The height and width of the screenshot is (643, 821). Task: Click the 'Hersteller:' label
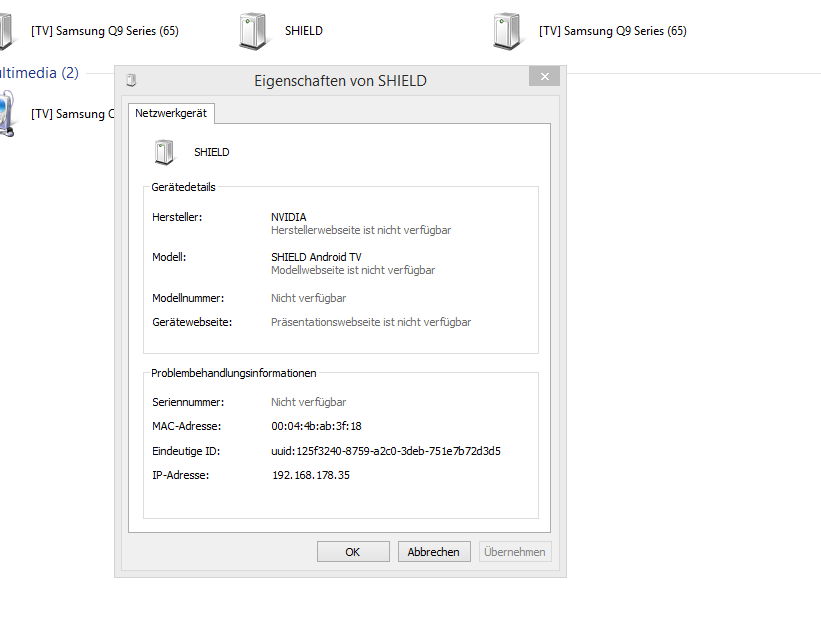tap(177, 217)
